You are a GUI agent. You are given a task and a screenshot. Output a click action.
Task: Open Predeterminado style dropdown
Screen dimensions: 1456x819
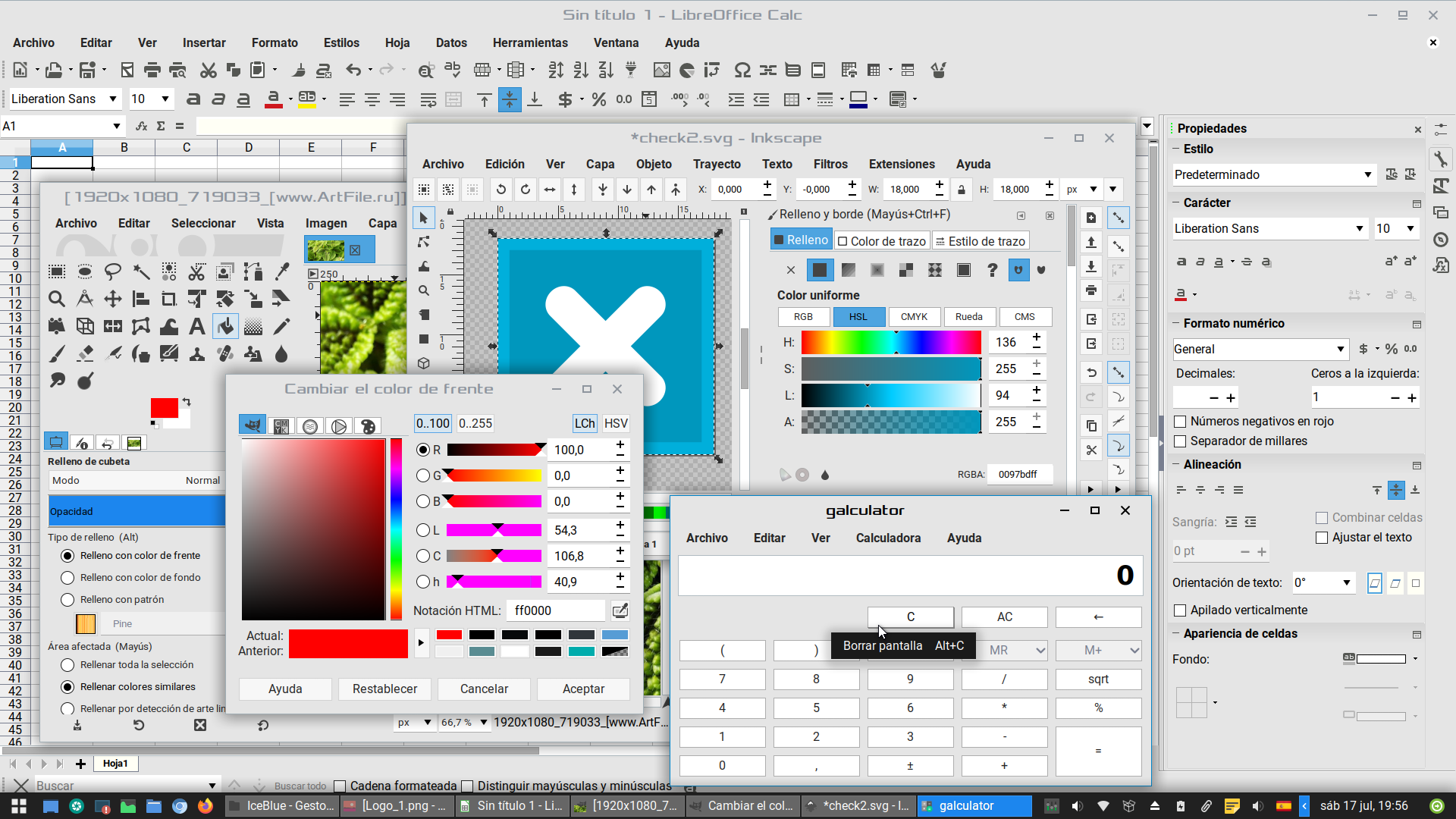(1367, 175)
